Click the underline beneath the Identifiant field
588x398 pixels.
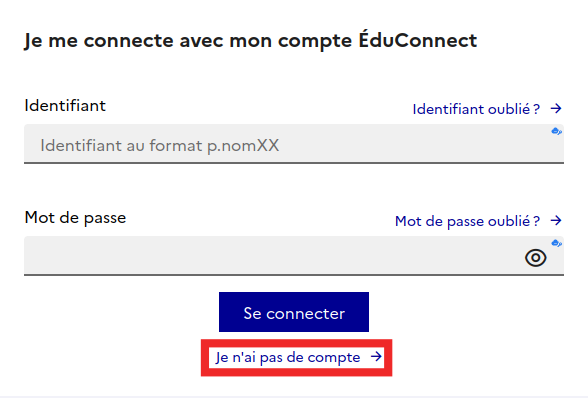(294, 163)
